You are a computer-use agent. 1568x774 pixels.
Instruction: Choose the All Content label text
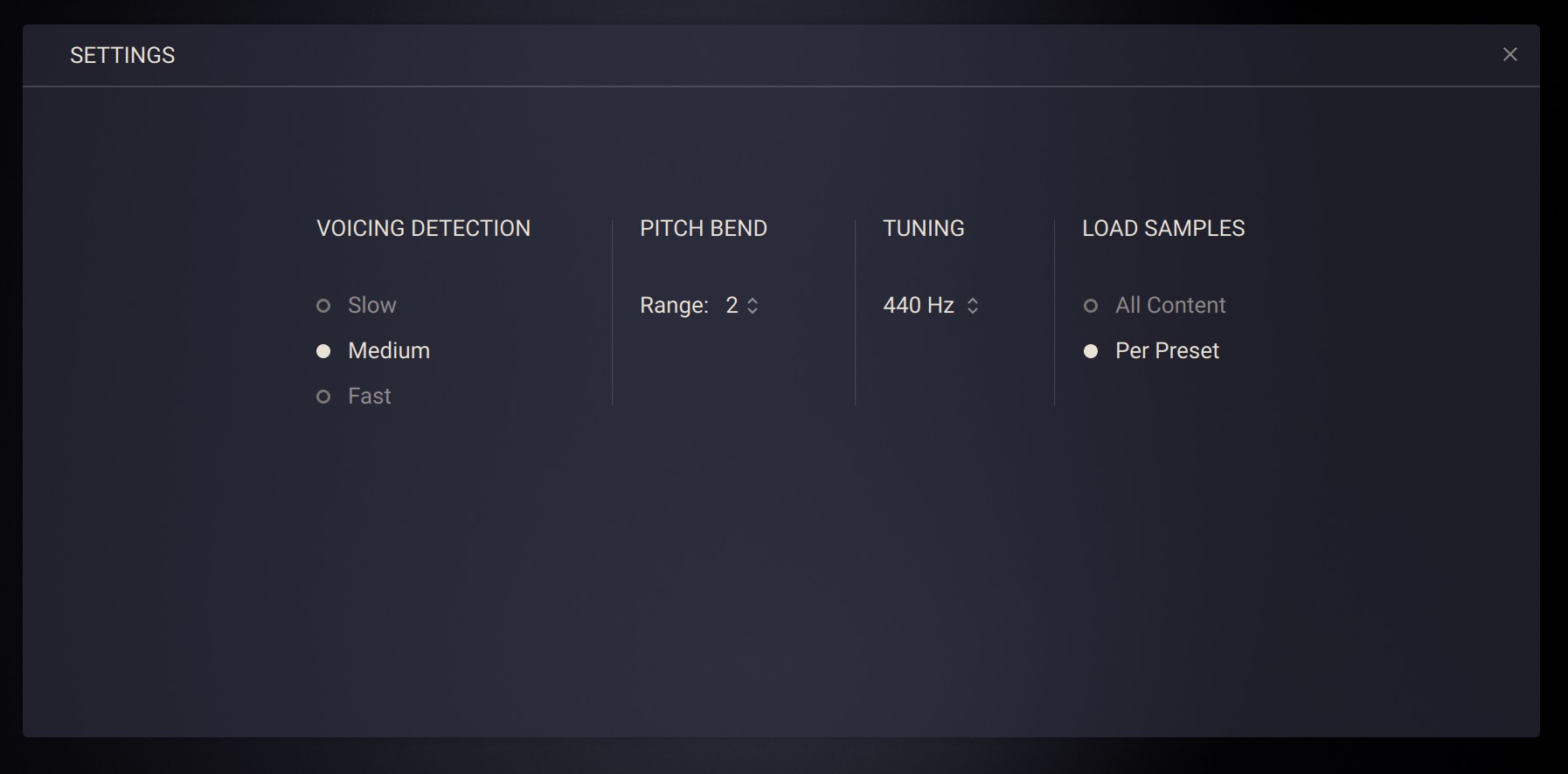[x=1170, y=306]
